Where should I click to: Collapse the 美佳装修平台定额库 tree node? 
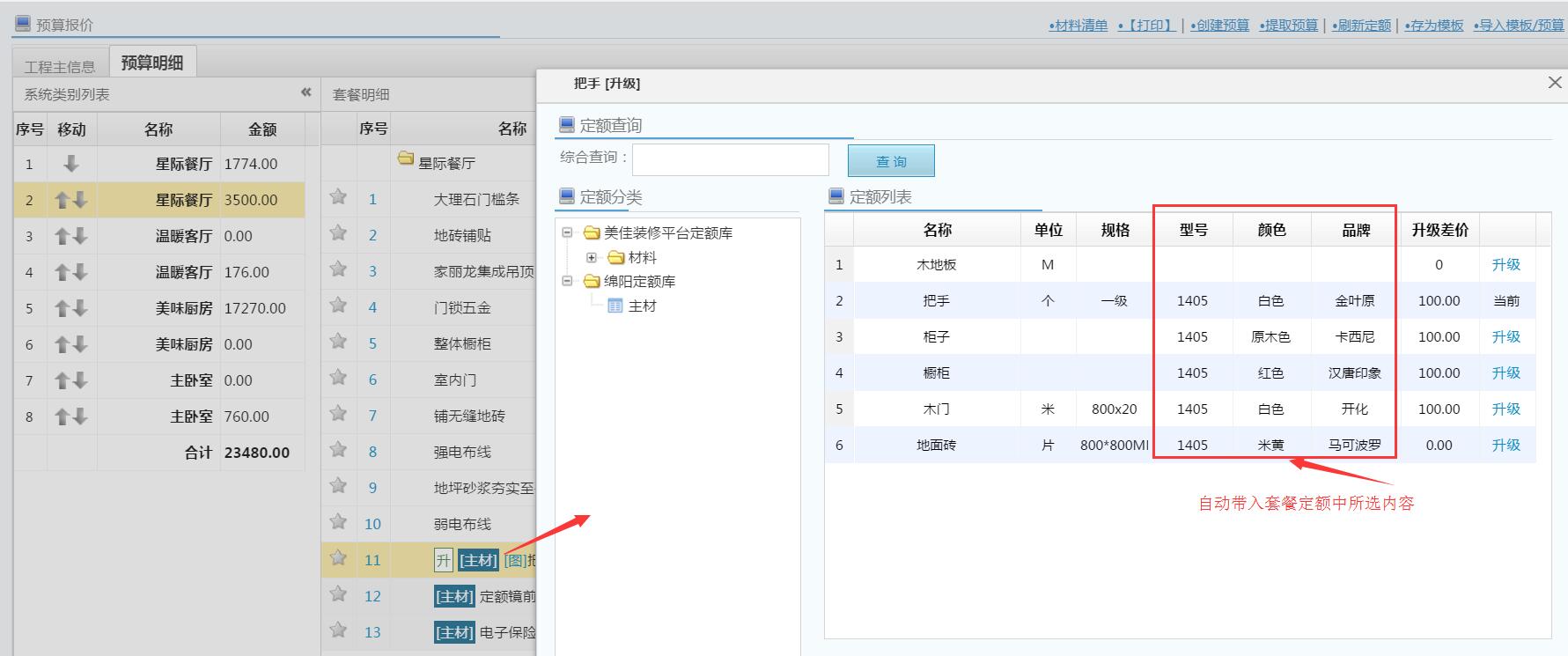[567, 233]
